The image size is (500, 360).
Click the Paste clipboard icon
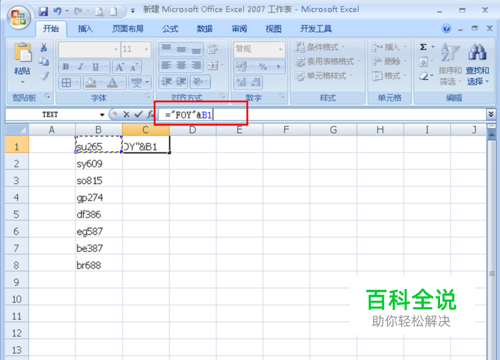click(23, 53)
